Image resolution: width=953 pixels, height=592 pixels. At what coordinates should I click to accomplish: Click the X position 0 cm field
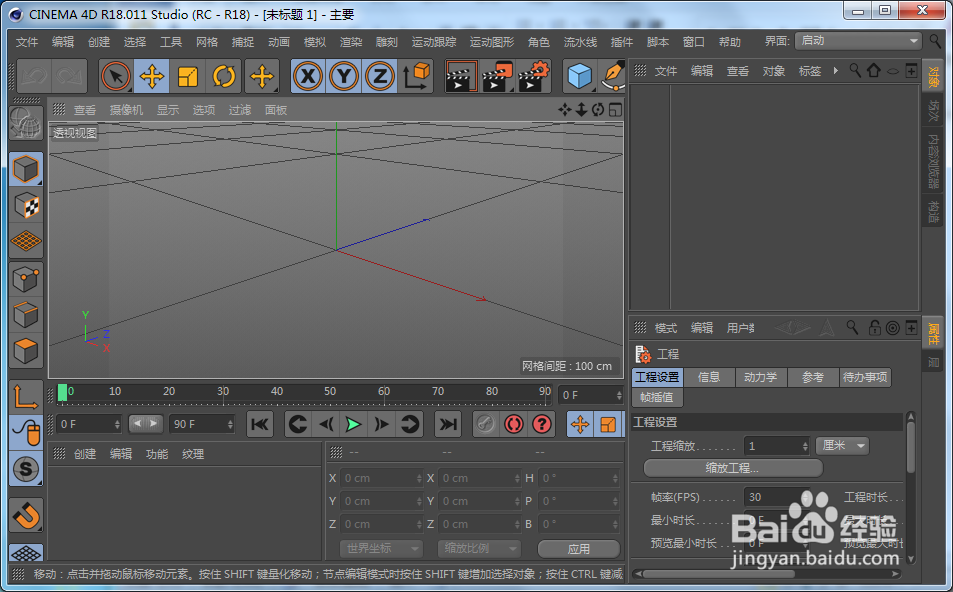pos(380,478)
